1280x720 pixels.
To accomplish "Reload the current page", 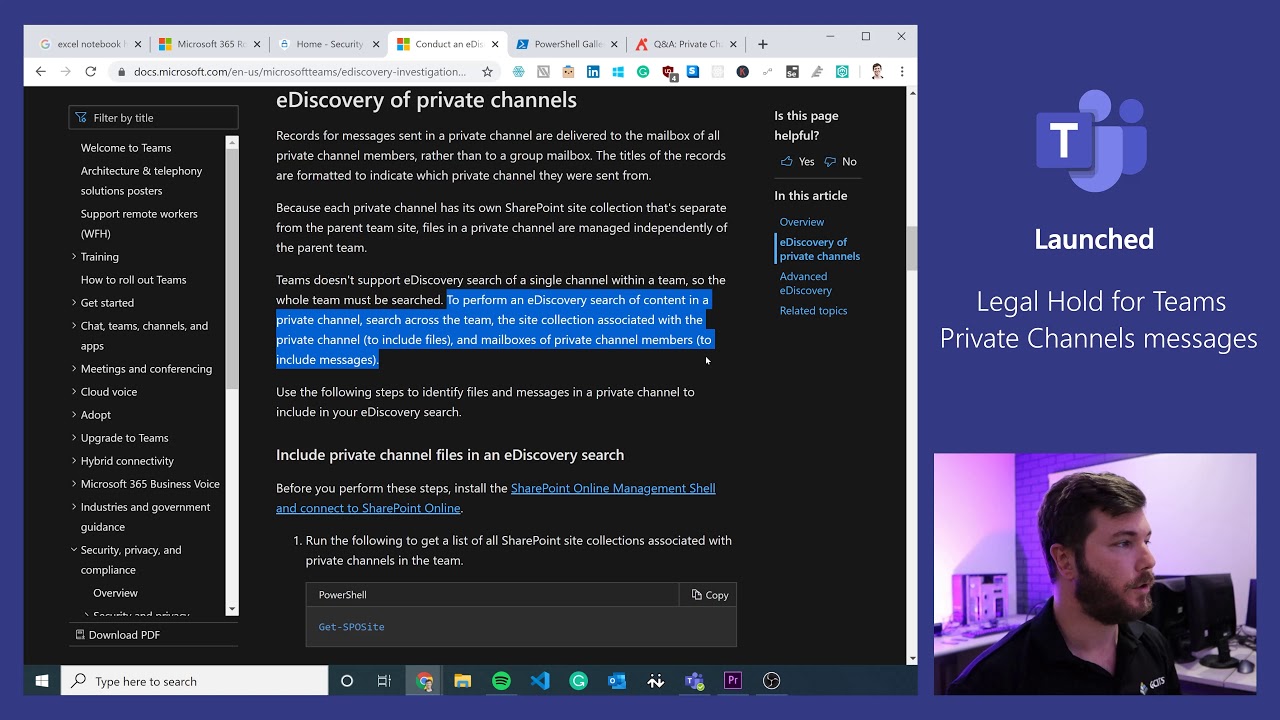I will point(90,72).
